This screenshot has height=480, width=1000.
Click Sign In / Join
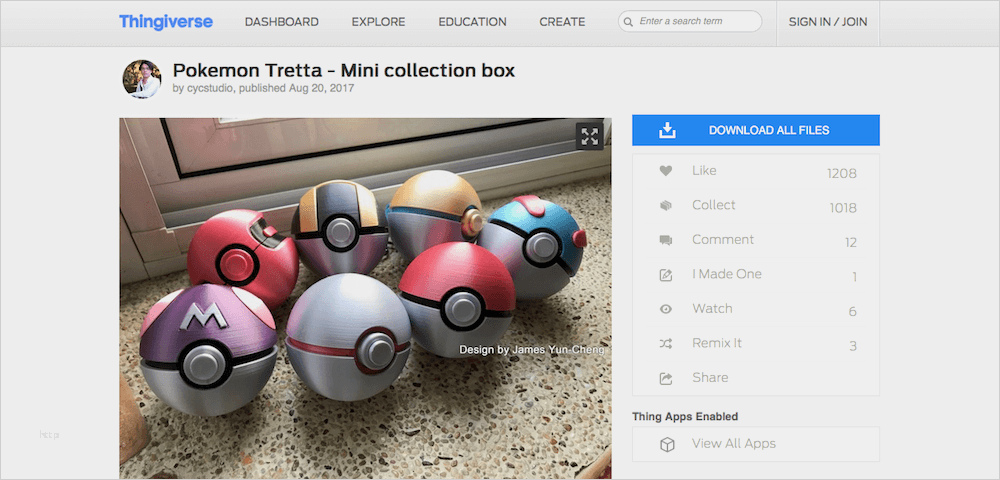[828, 22]
